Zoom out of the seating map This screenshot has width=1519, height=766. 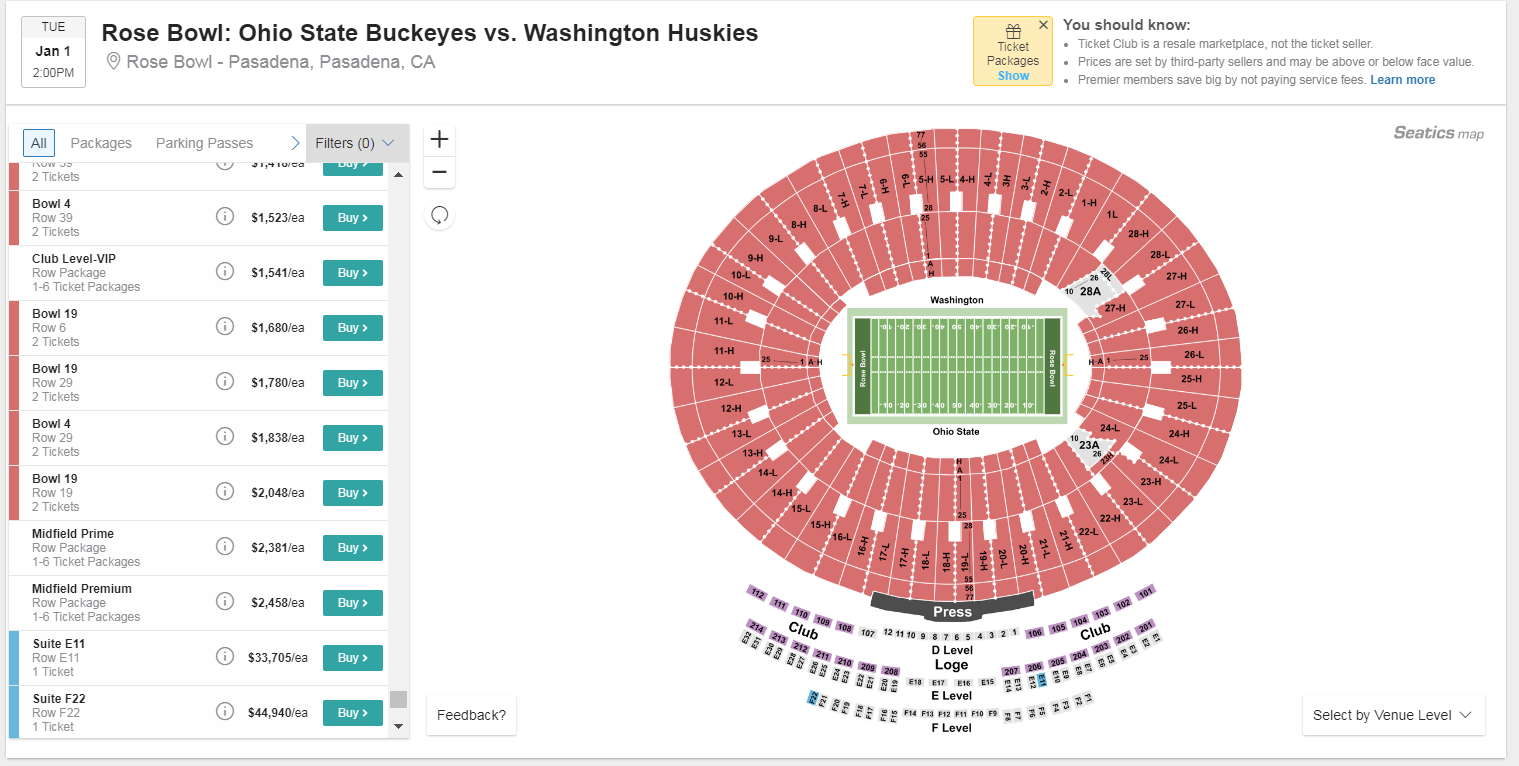439,172
